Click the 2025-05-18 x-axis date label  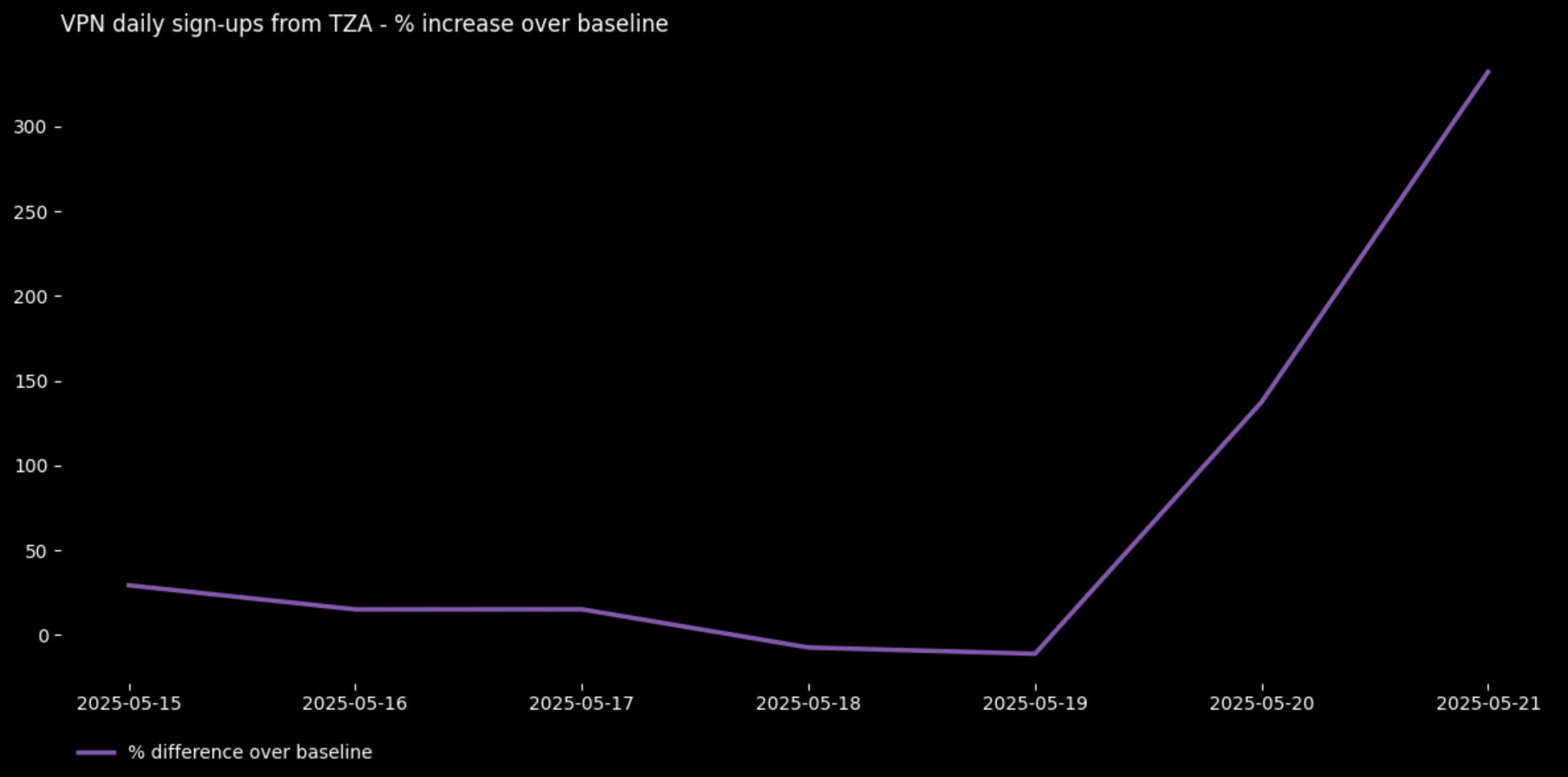point(808,704)
